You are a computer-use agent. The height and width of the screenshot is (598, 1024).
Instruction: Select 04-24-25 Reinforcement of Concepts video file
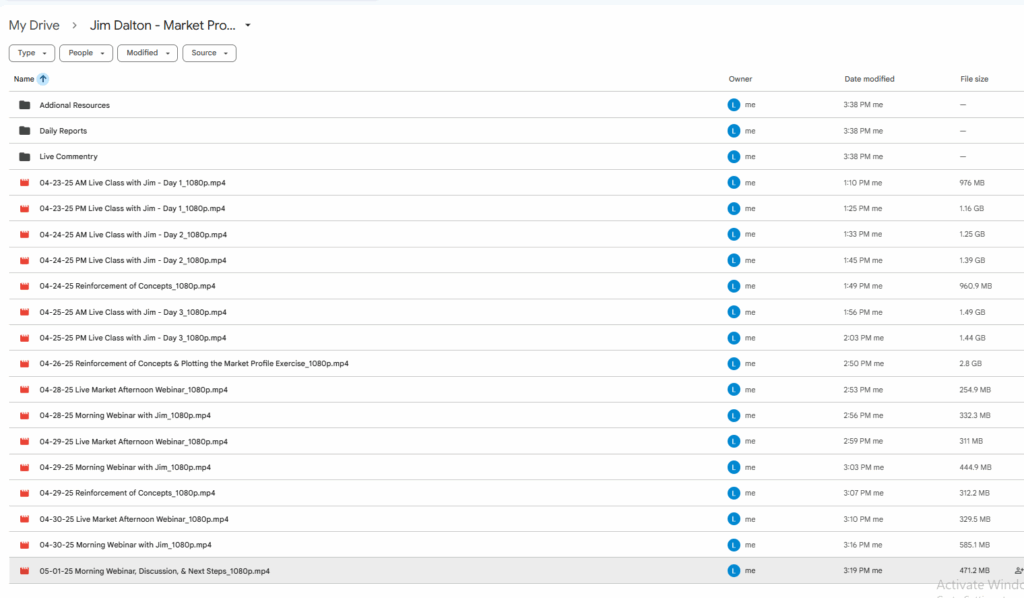[127, 286]
